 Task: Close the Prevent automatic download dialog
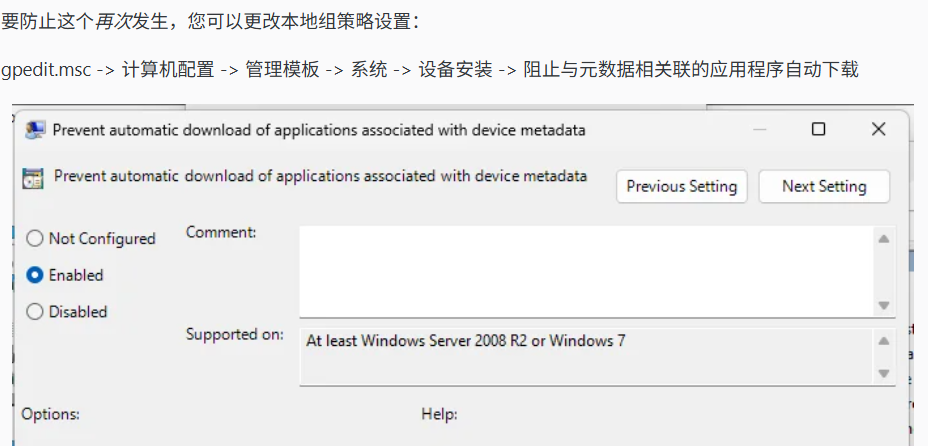tap(879, 129)
